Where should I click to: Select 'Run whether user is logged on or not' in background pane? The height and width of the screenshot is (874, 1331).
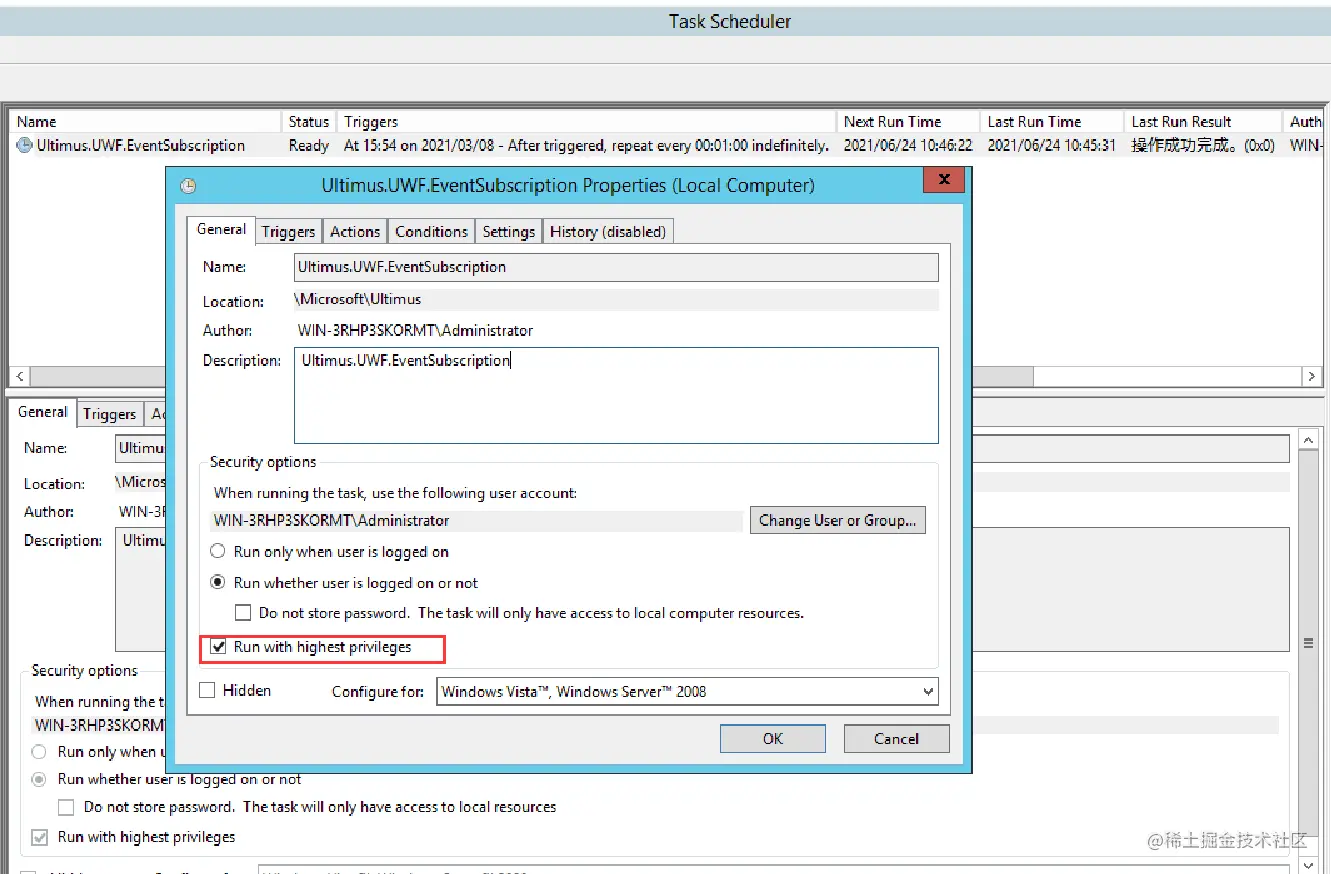(39, 779)
